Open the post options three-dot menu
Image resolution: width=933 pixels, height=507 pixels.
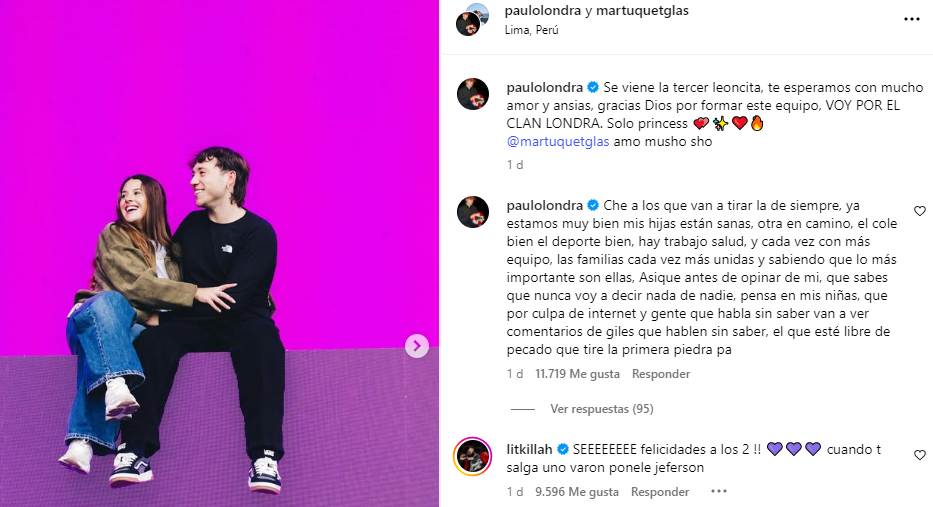click(x=912, y=20)
